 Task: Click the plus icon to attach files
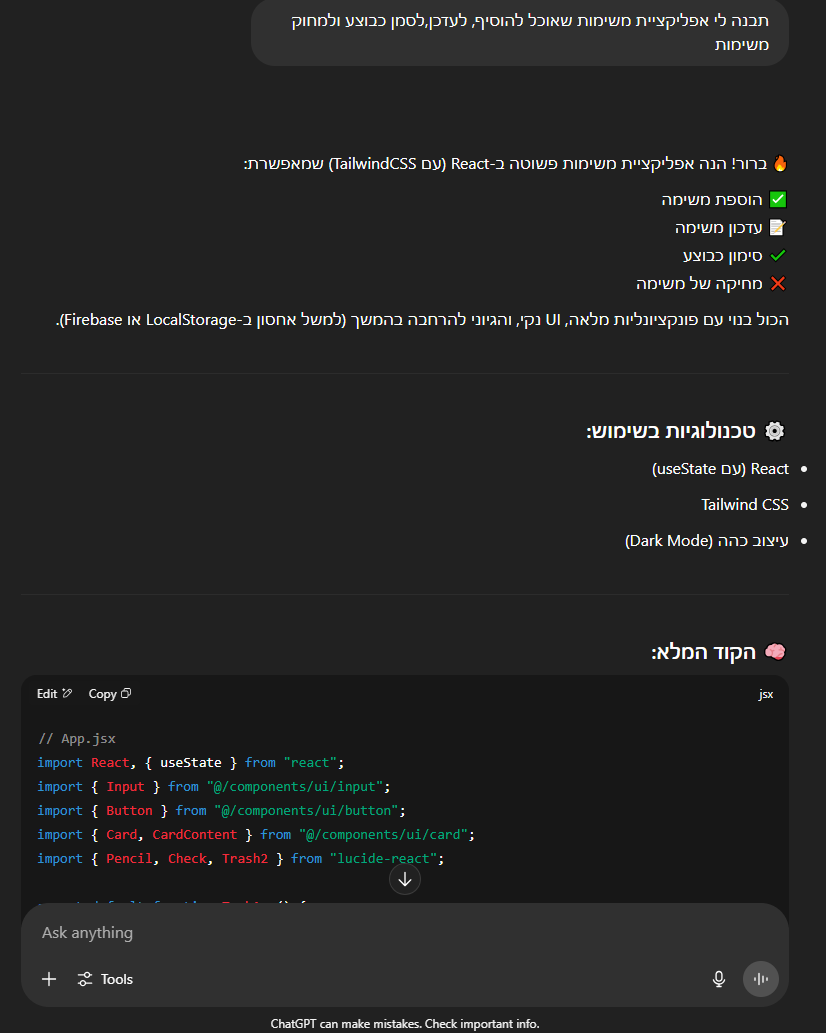click(49, 979)
